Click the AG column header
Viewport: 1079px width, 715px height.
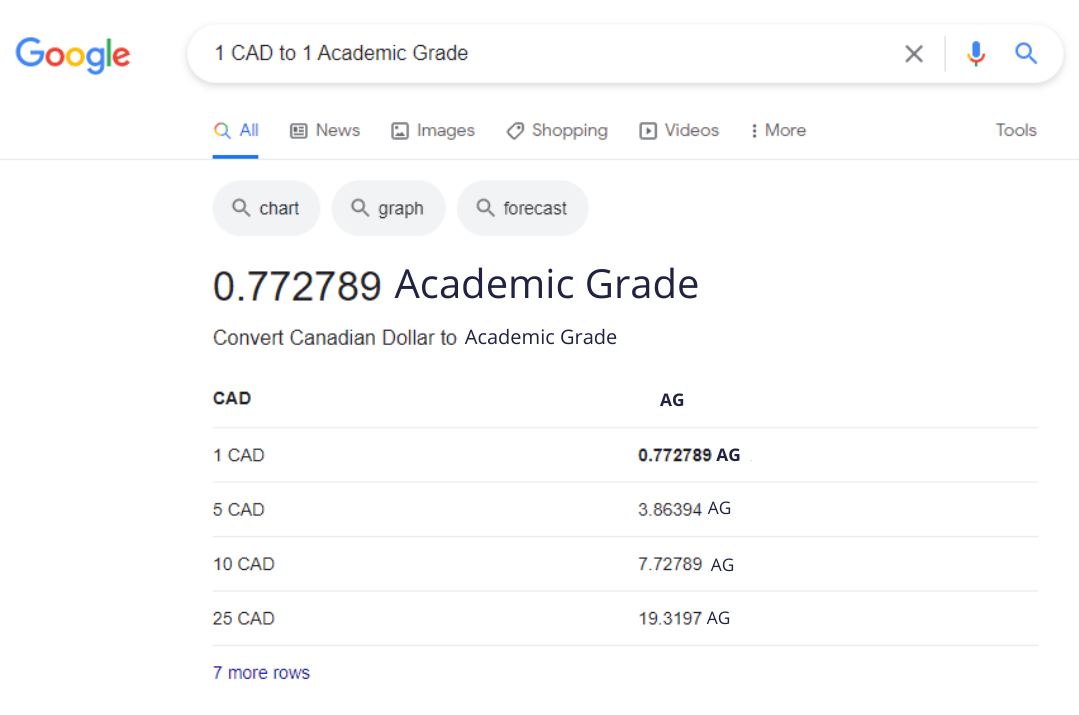[672, 400]
